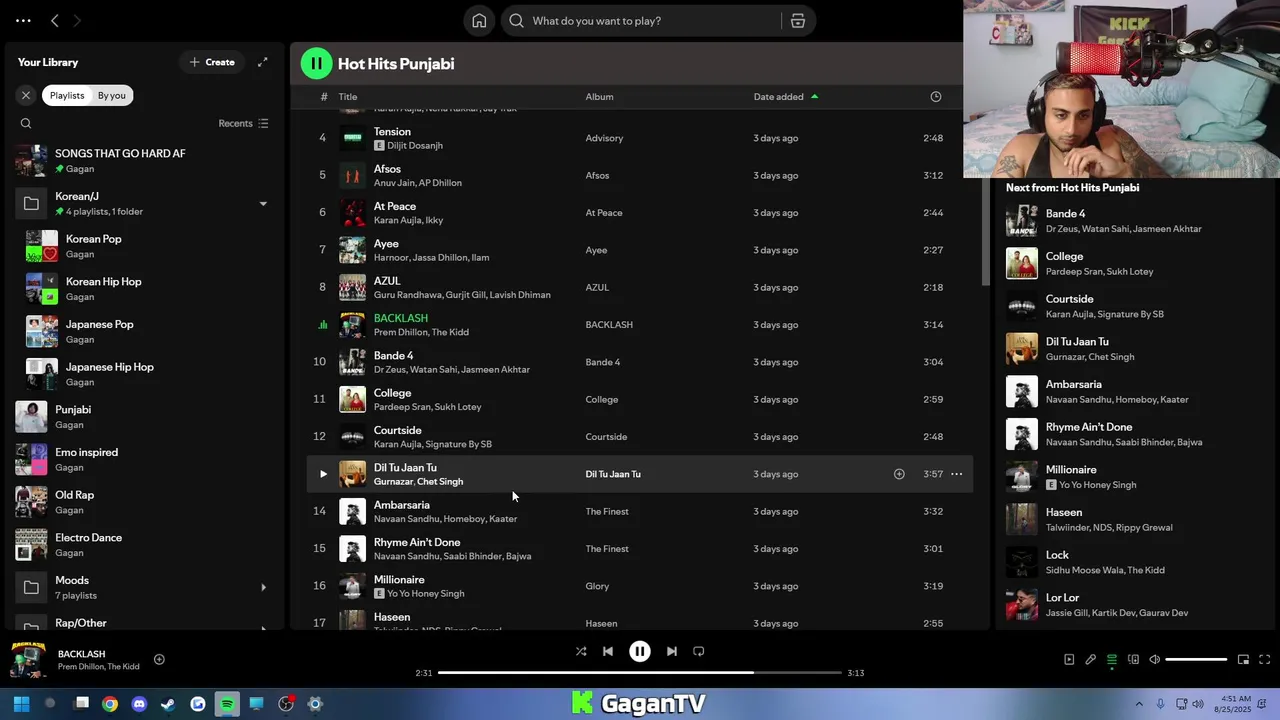Go back with the left arrow
The image size is (1280, 720).
pyautogui.click(x=55, y=21)
